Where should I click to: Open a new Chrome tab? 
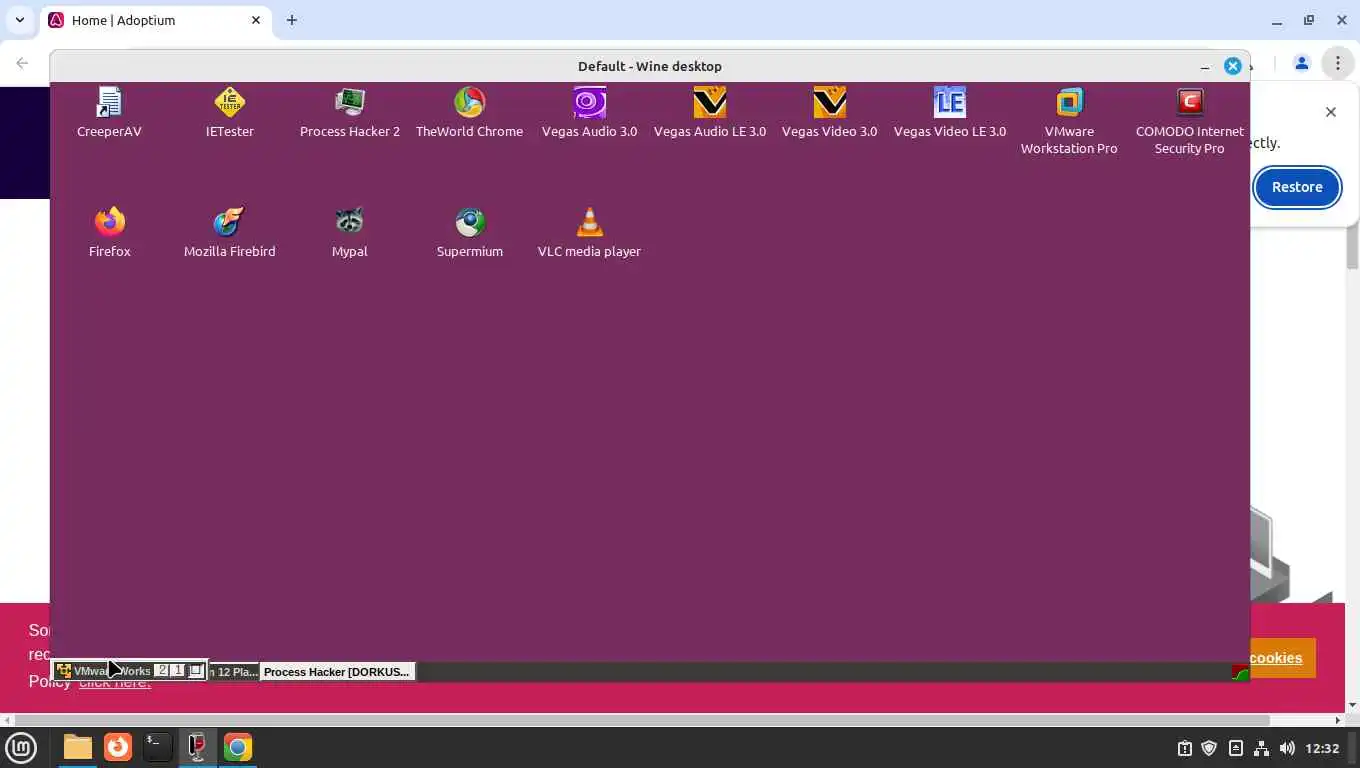292,20
